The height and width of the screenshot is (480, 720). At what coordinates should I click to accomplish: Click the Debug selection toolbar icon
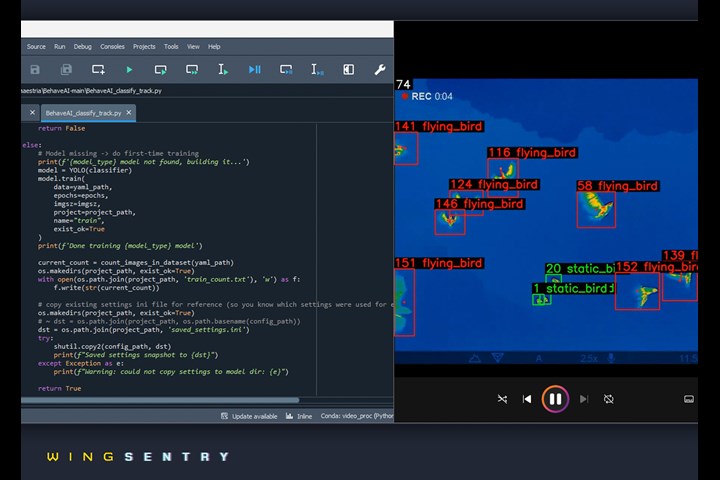[317, 70]
